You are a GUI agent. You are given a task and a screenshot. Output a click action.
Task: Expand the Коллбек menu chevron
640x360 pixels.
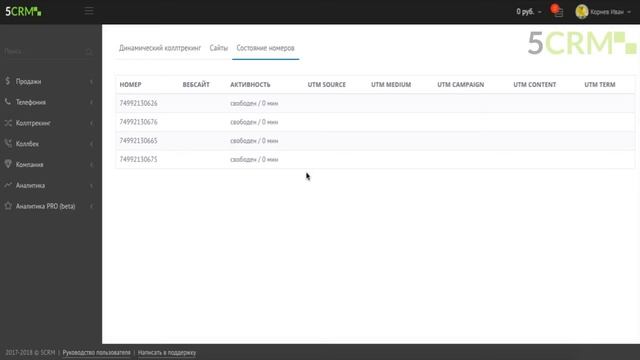pyautogui.click(x=91, y=144)
